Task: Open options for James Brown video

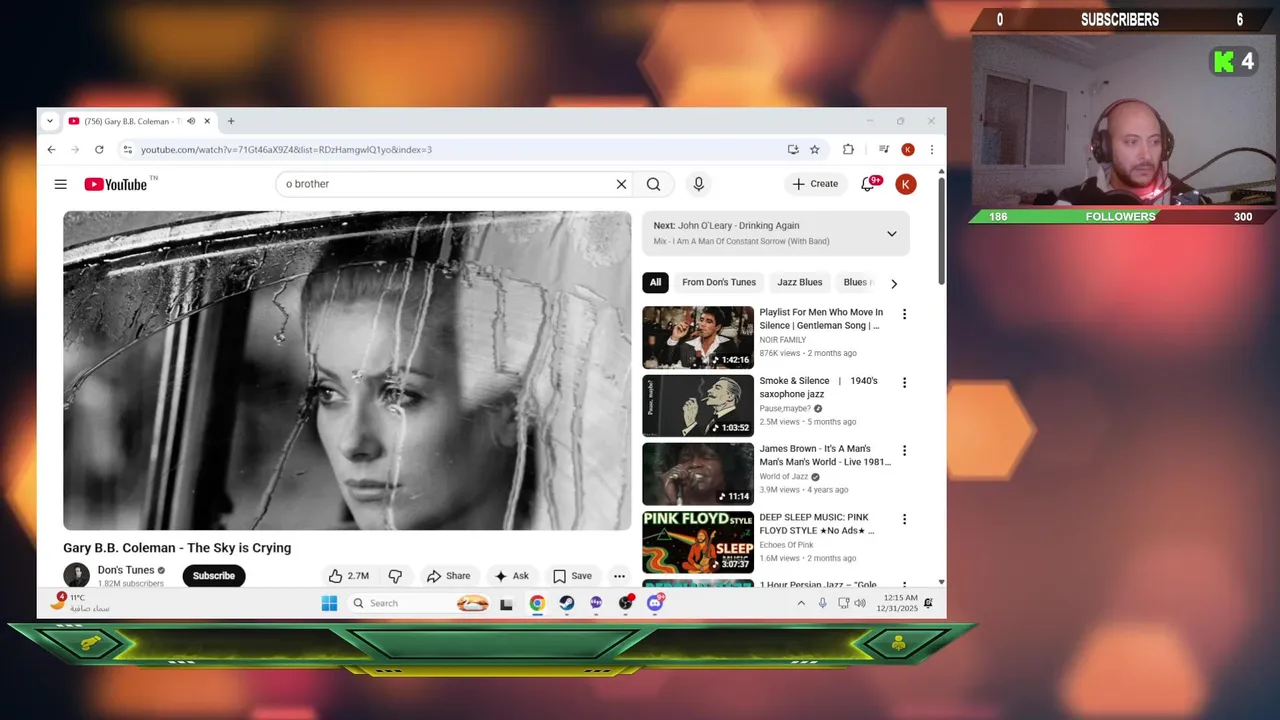Action: (x=904, y=451)
